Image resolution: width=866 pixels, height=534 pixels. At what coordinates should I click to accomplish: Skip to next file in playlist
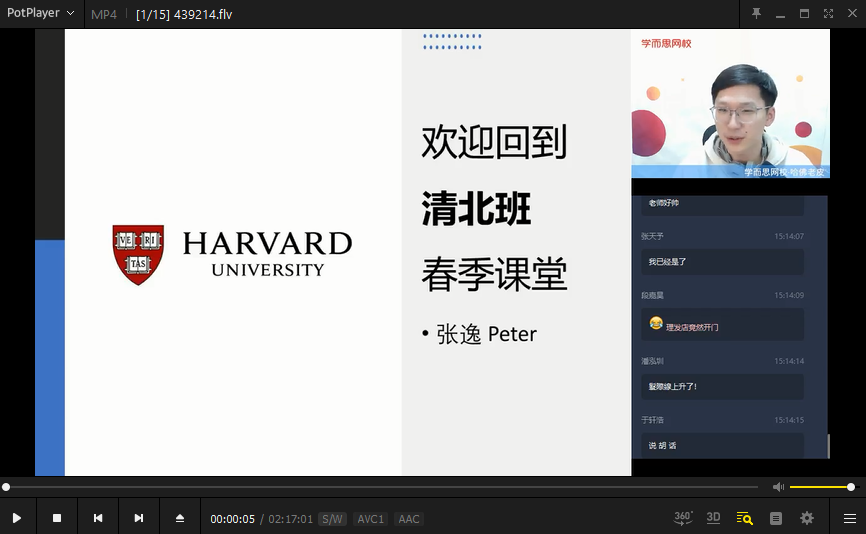coord(139,518)
